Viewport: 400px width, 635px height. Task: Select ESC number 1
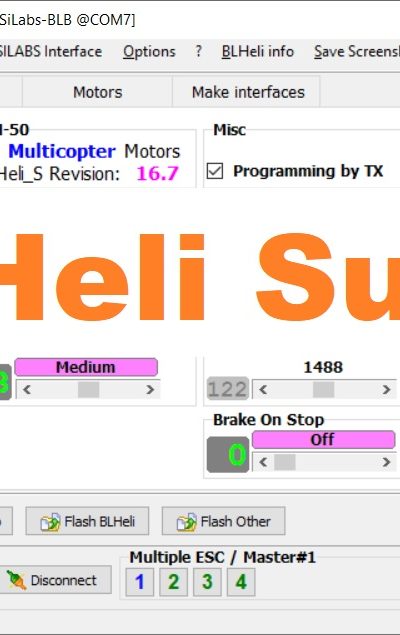point(140,582)
